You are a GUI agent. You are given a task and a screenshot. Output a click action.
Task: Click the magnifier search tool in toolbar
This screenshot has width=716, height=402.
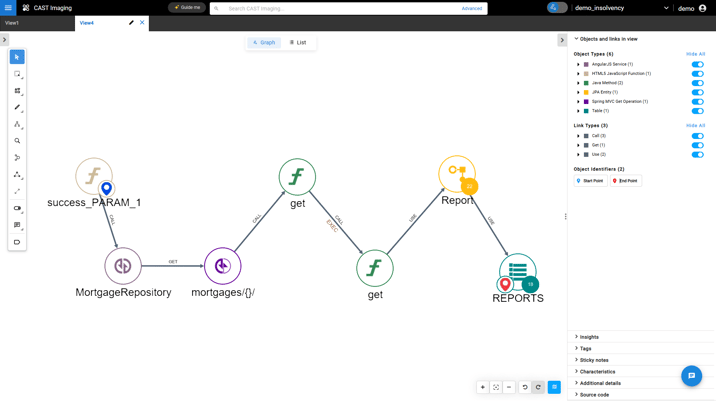[17, 141]
